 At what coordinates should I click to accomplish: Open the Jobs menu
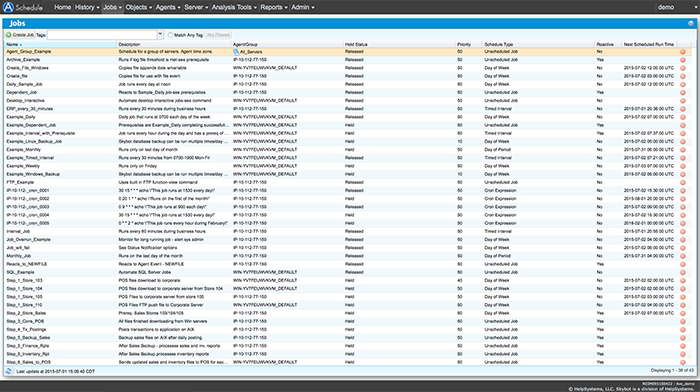point(112,7)
